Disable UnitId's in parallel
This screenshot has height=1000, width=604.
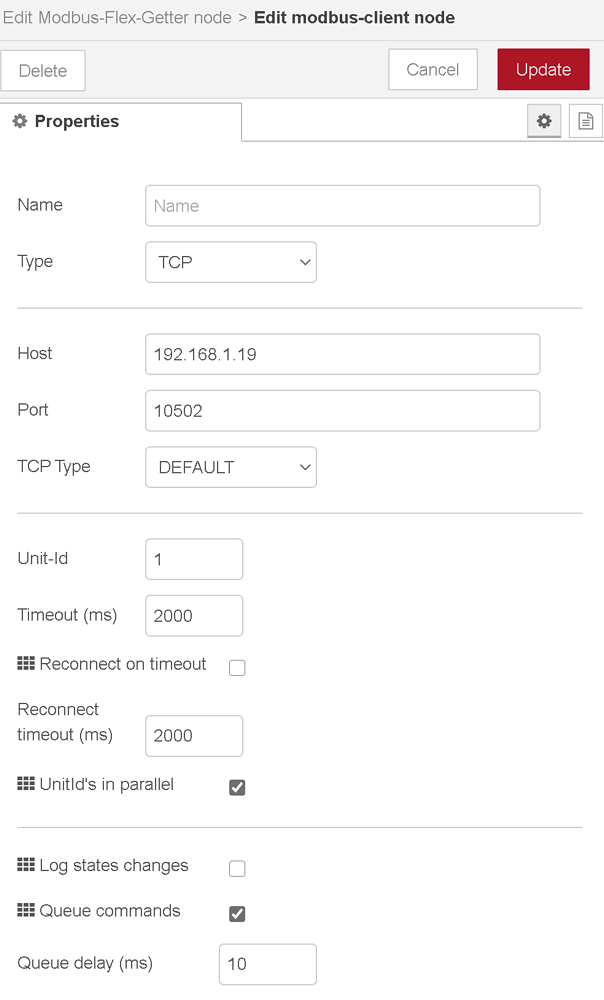click(x=237, y=787)
